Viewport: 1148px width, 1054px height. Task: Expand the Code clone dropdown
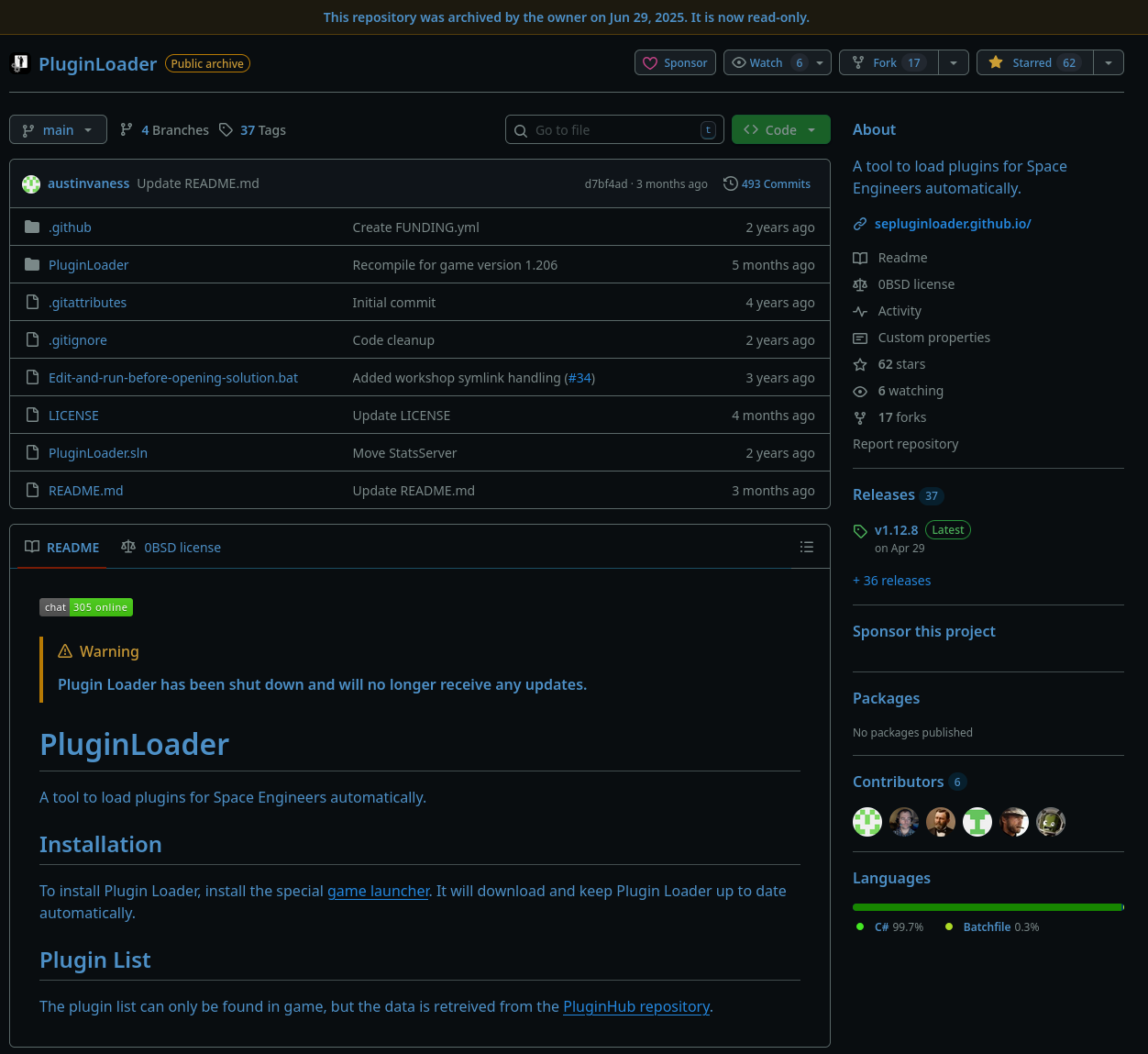[781, 129]
